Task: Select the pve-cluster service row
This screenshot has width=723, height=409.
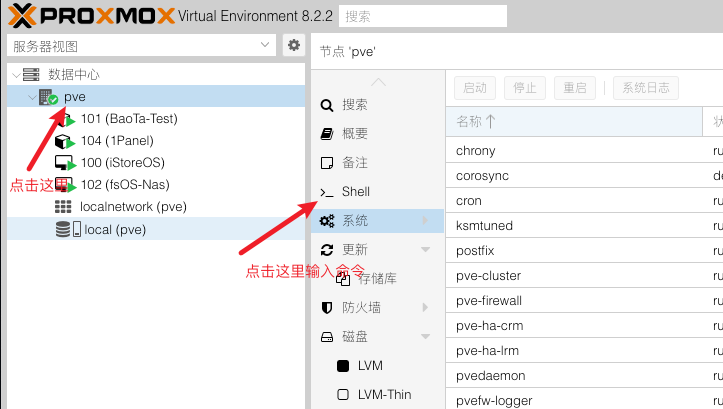Action: [584, 275]
